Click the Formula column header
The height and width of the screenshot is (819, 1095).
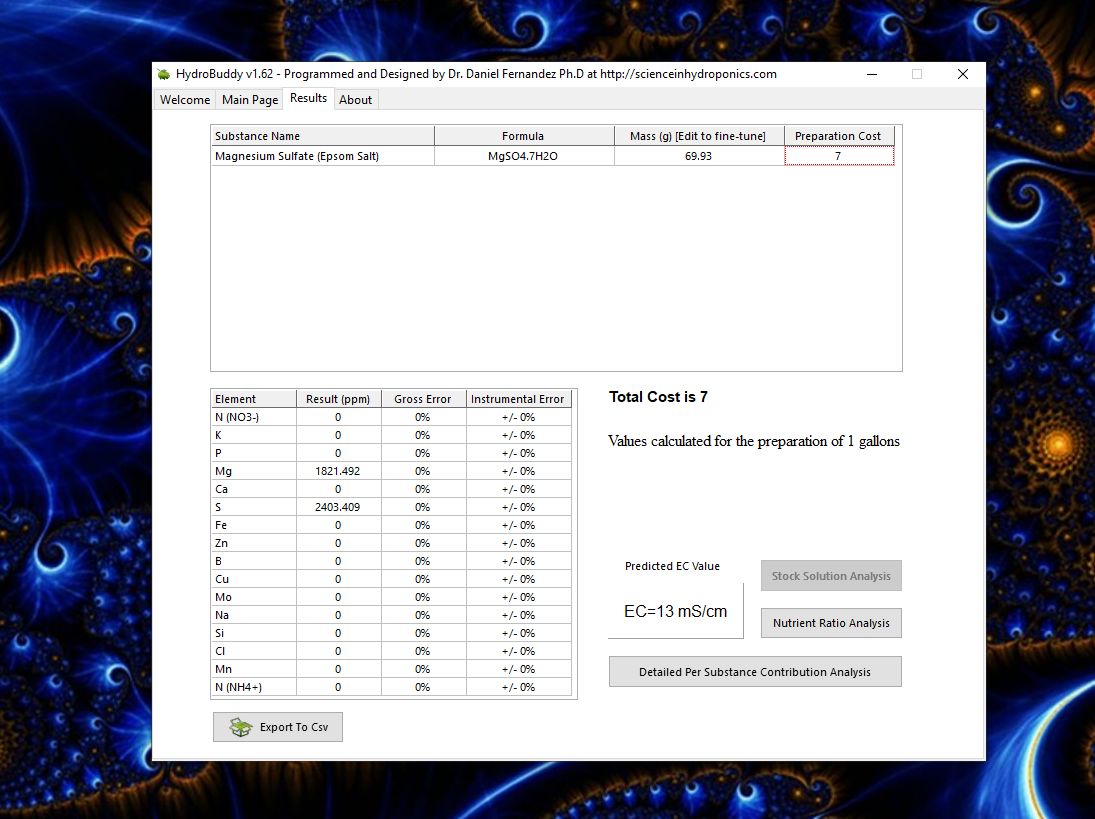(524, 136)
